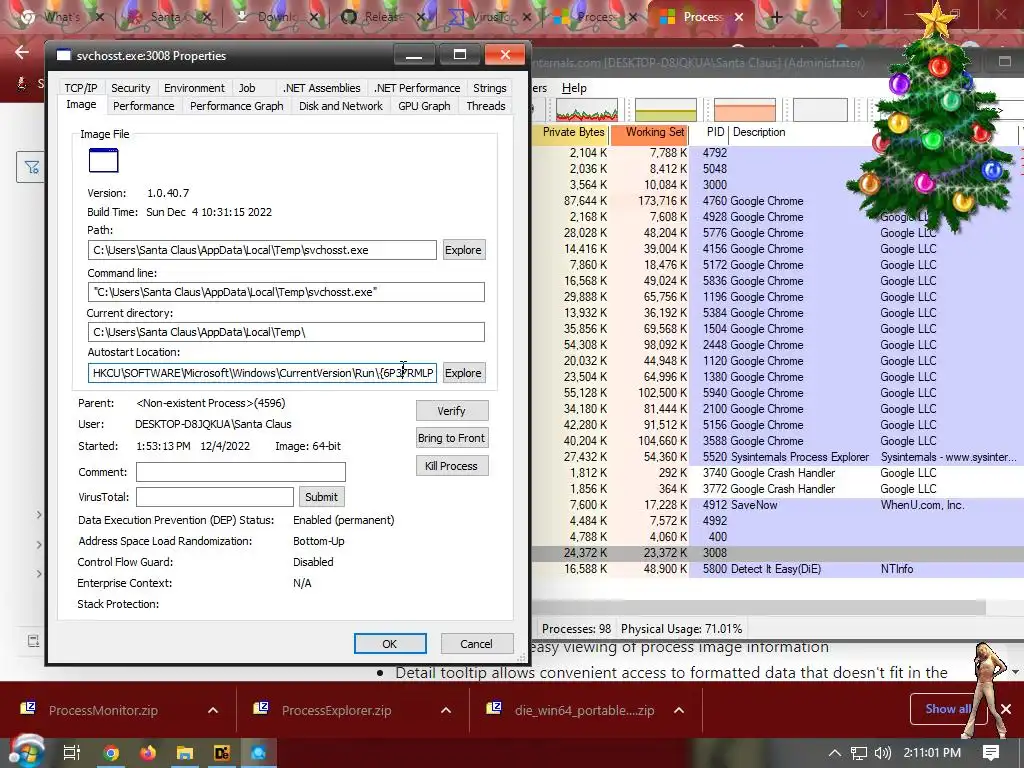1024x768 pixels.
Task: Expand ProcessExplorer.zip download options chevron
Action: click(x=446, y=710)
